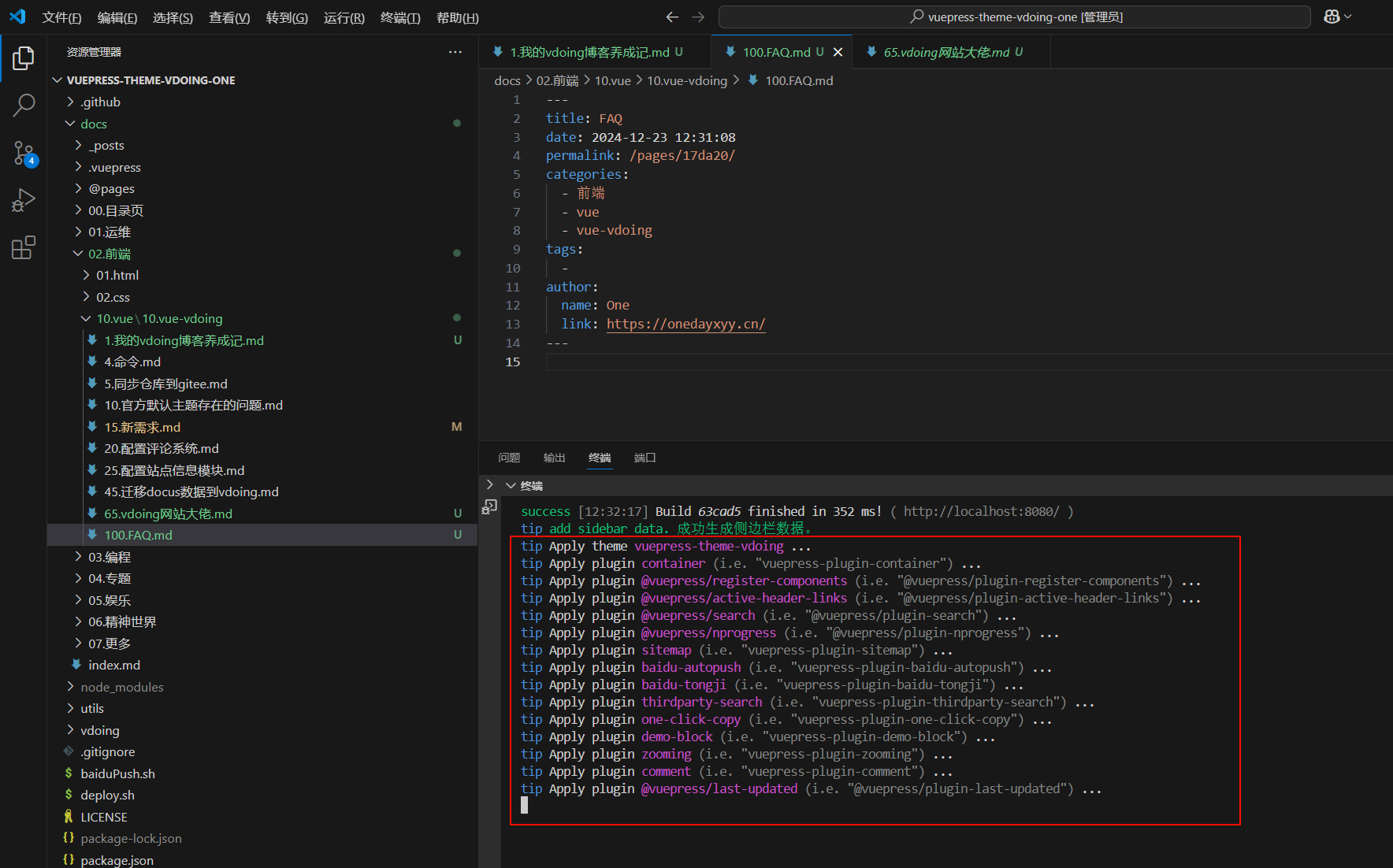
Task: Click the search icon in command center
Action: (917, 17)
